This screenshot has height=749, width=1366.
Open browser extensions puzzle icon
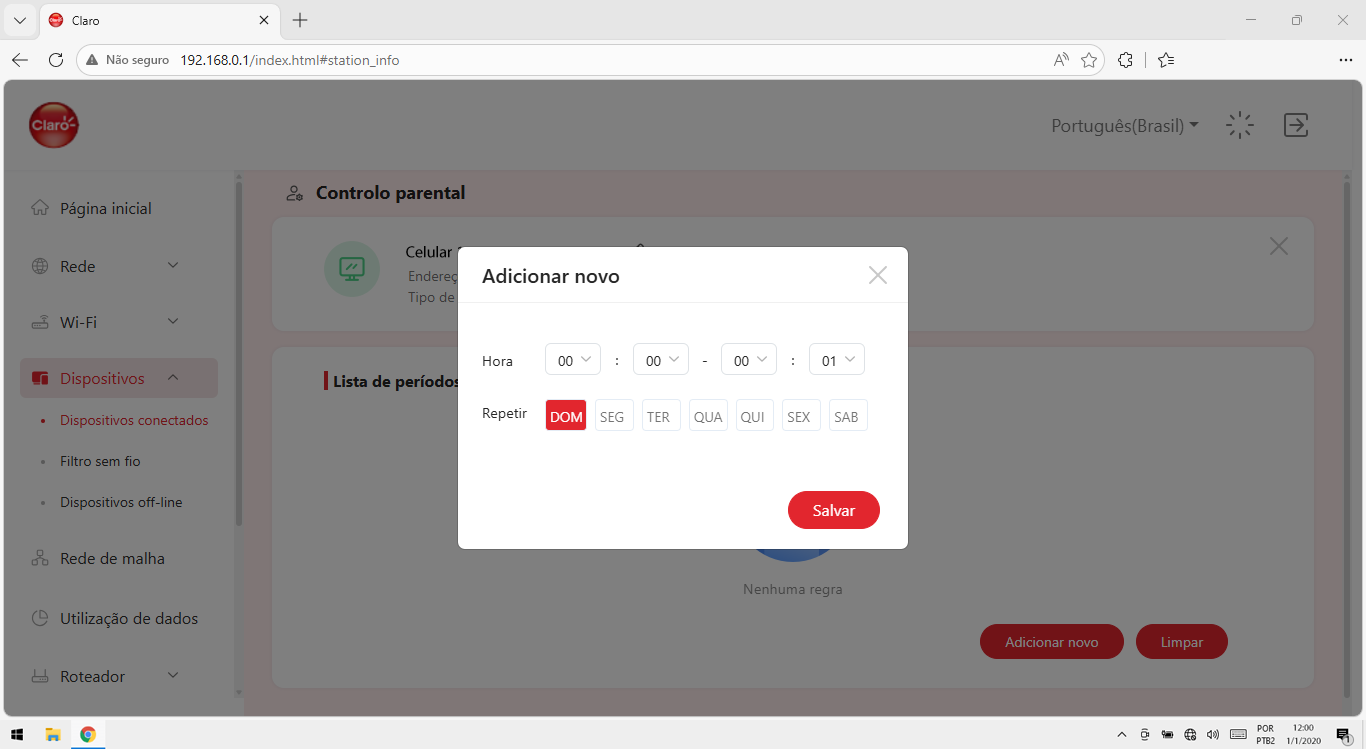(x=1125, y=60)
